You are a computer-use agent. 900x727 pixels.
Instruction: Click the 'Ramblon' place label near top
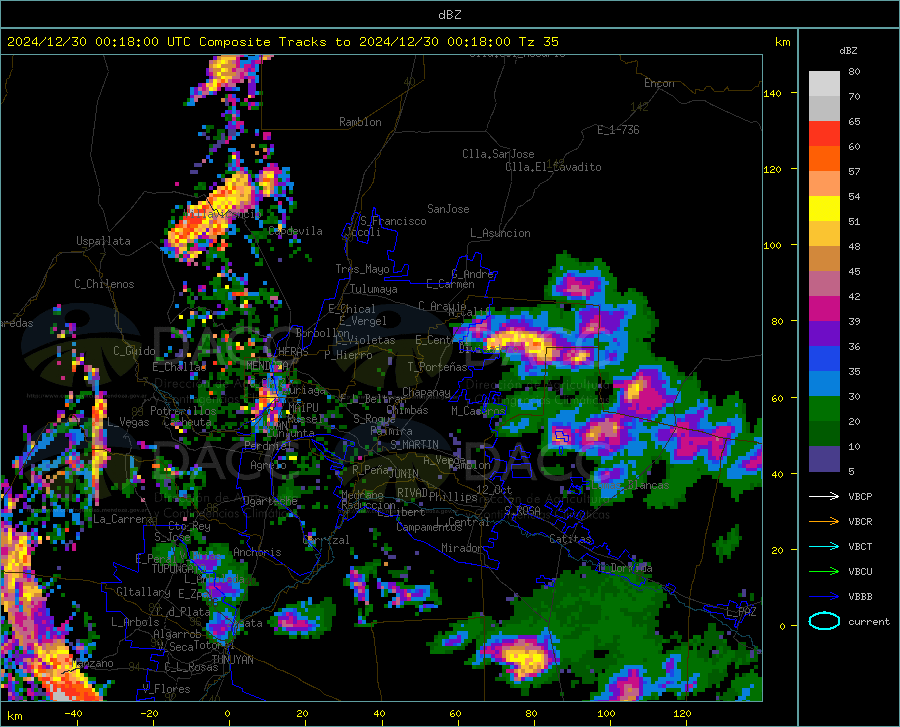click(360, 122)
